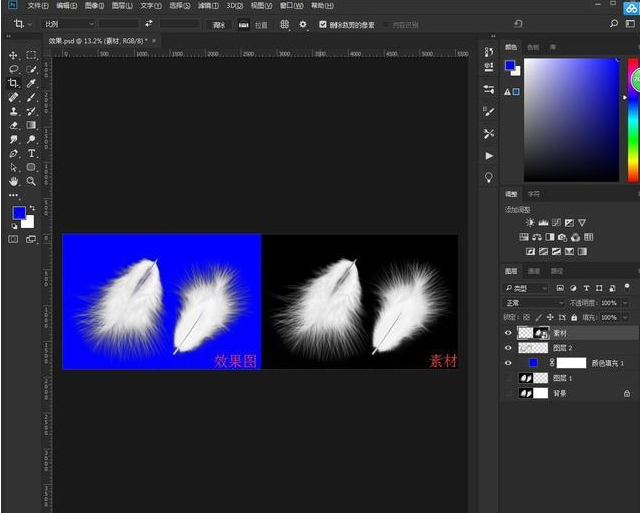Select the Move tool
This screenshot has height=513, width=640.
point(13,55)
